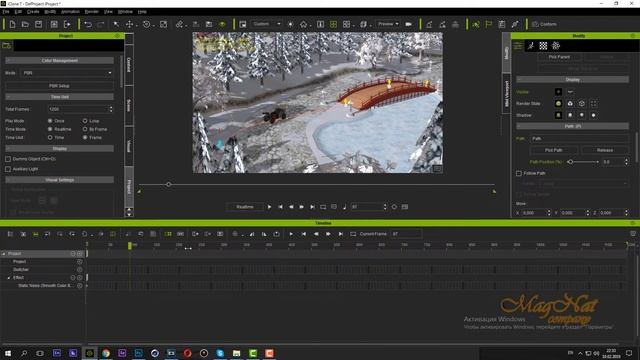The width and height of the screenshot is (640, 360).
Task: Collapse the Project track in the timeline
Action: (4, 254)
